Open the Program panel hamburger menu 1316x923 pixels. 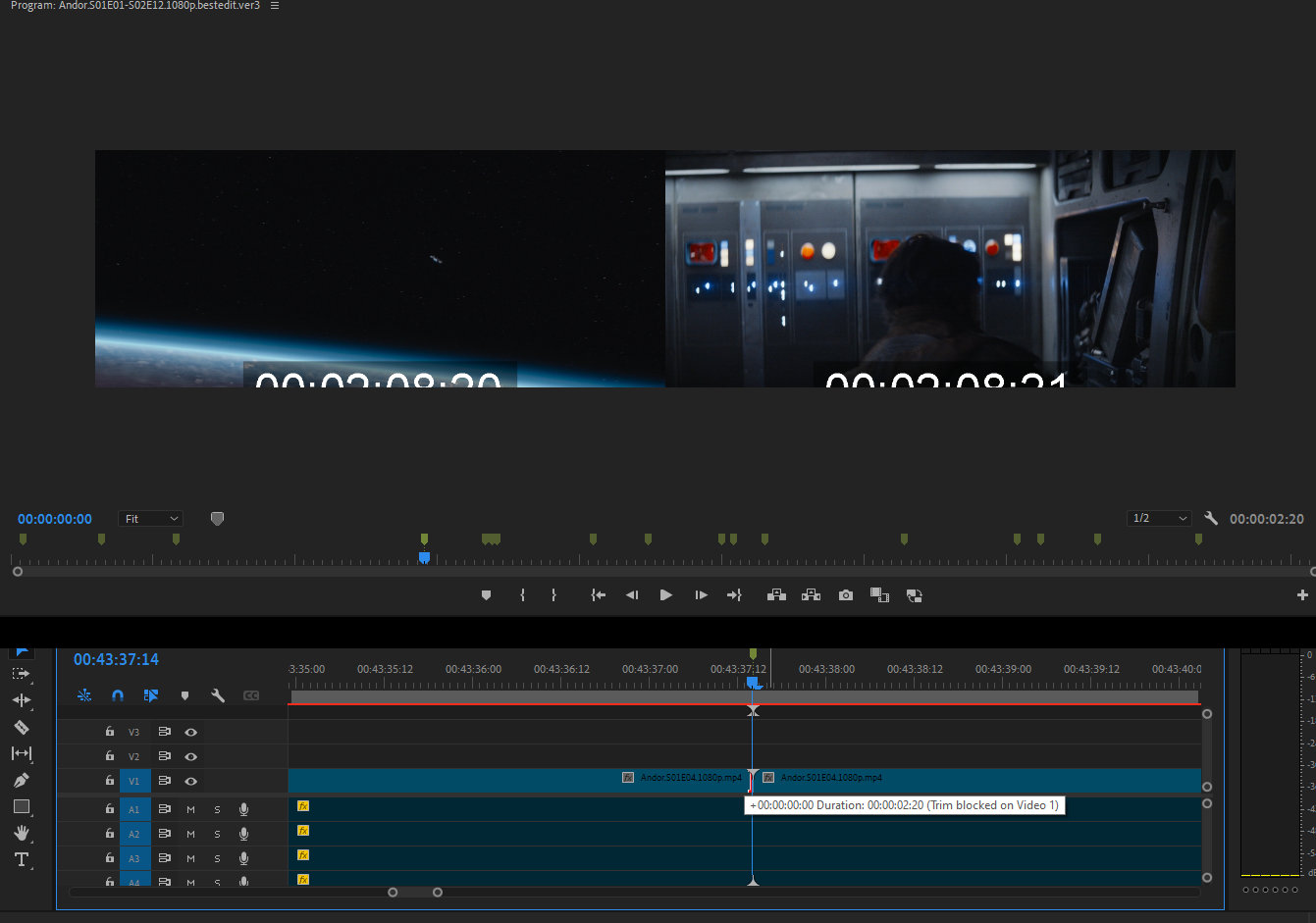tap(275, 6)
